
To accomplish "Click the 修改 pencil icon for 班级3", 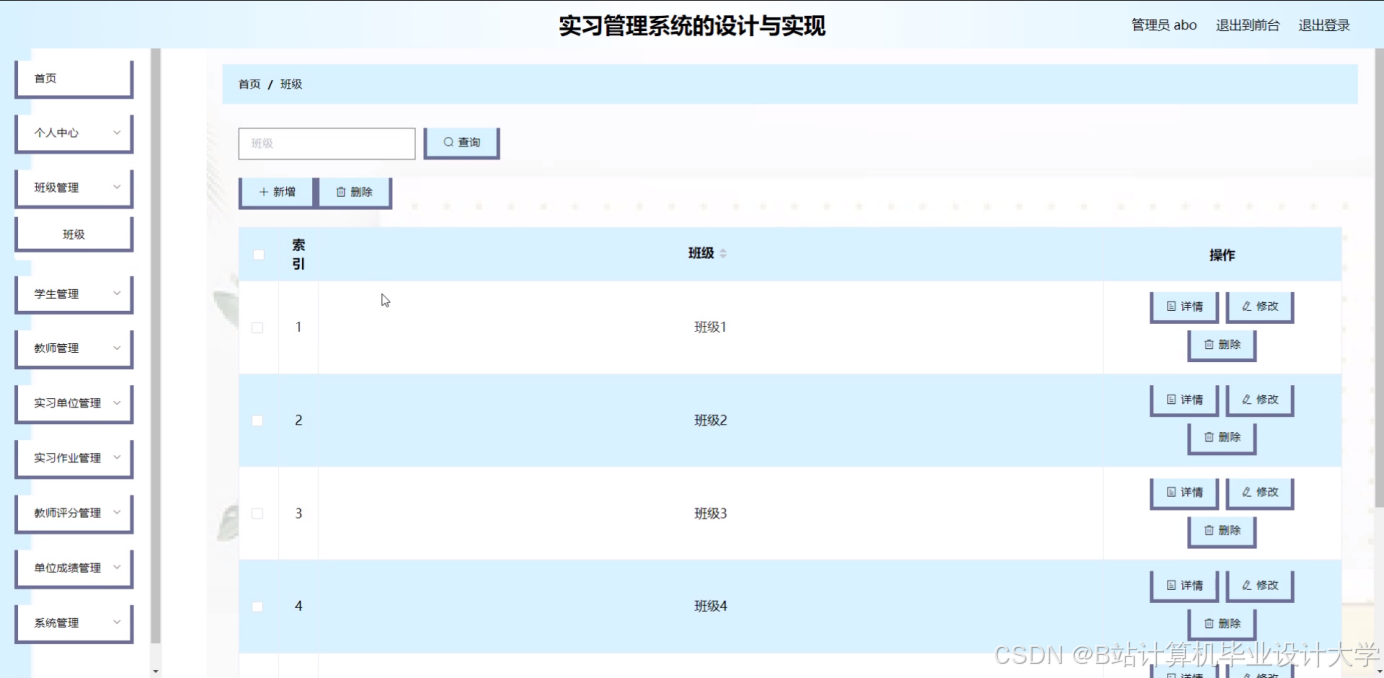I will click(x=1247, y=492).
